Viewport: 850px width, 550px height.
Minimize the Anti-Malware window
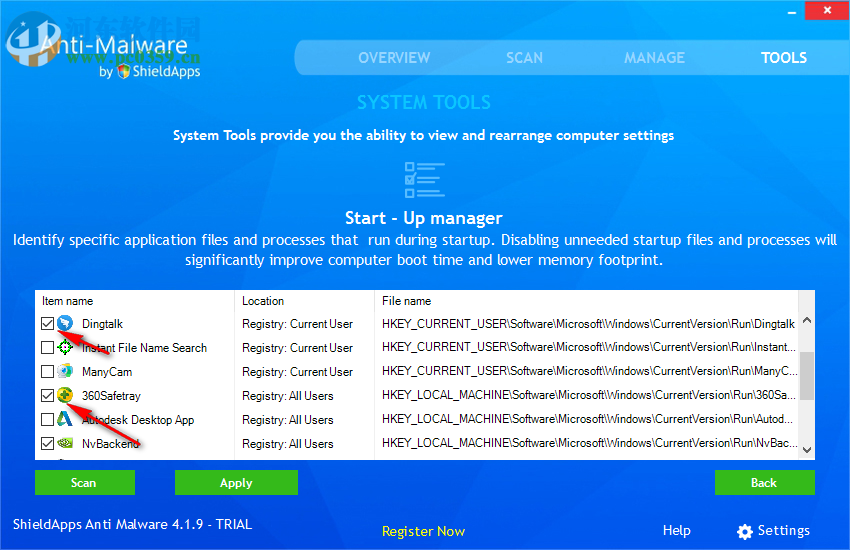792,11
